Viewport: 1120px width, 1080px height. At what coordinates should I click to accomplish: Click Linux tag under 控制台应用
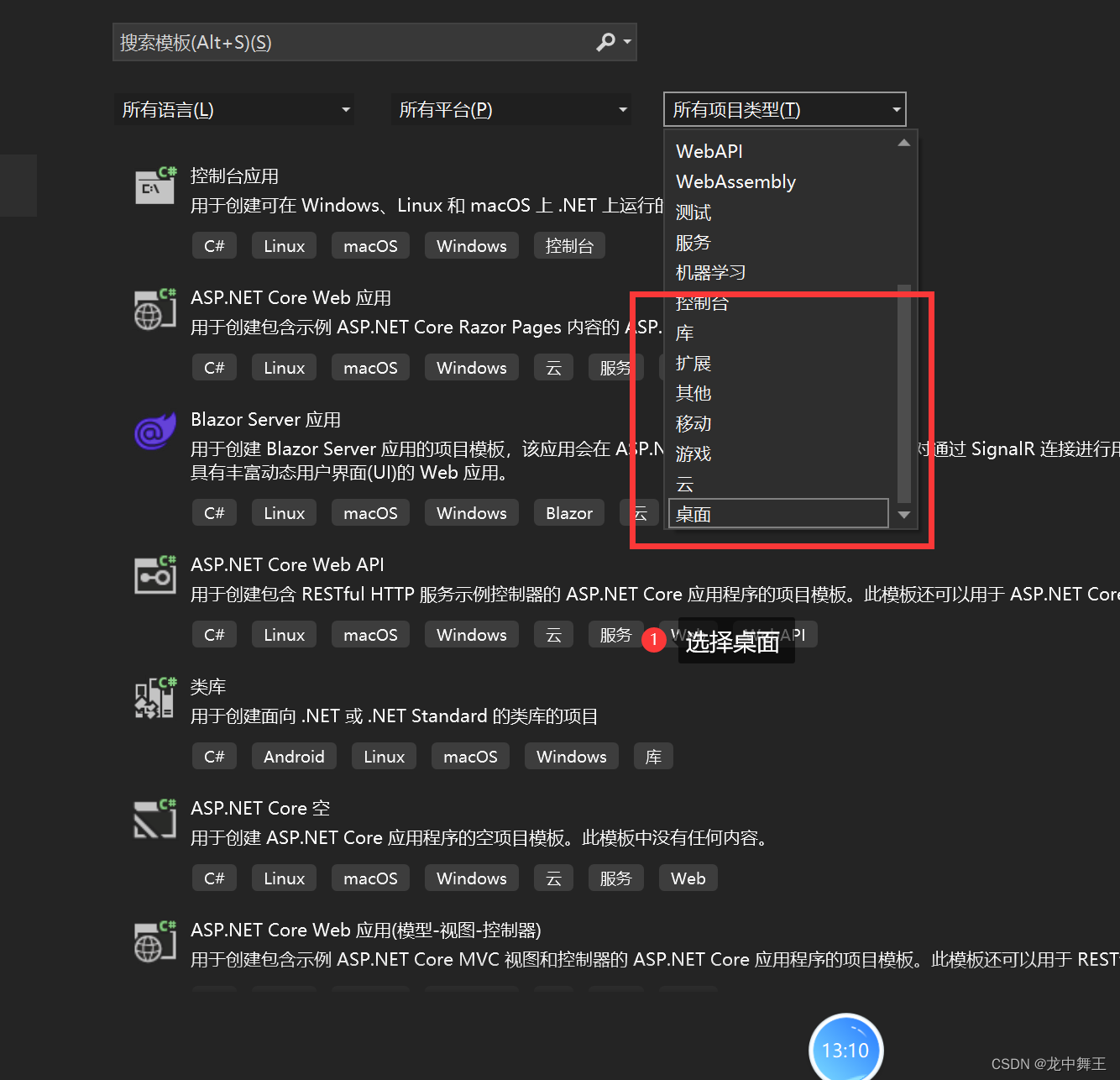pyautogui.click(x=284, y=246)
